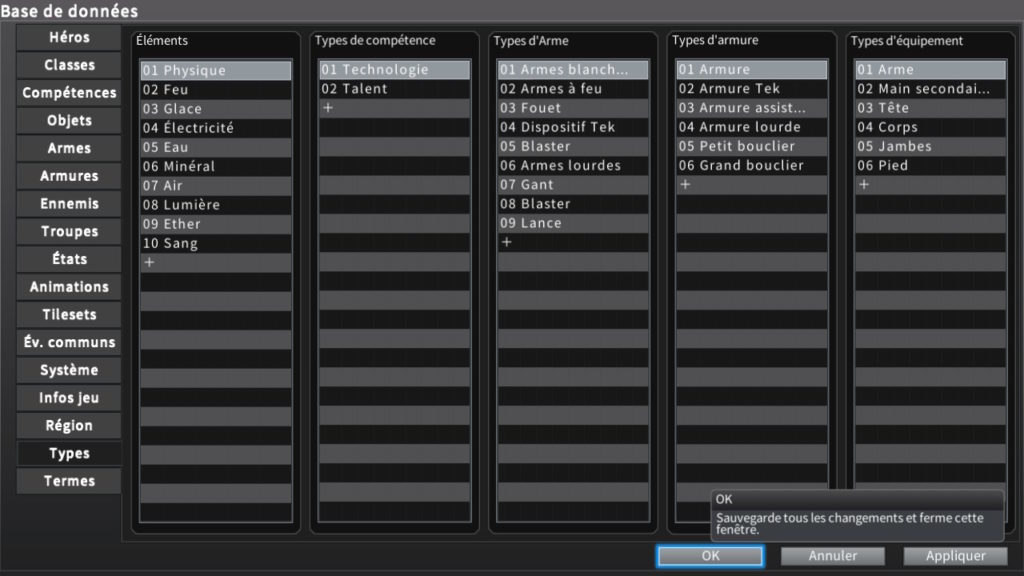Select element 02 Feu

tap(216, 89)
